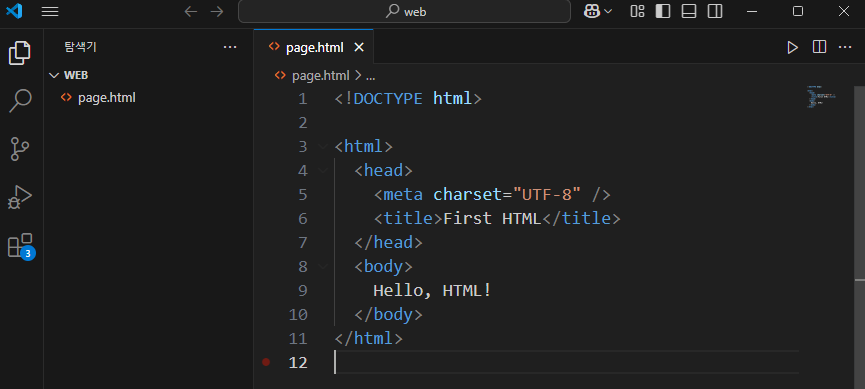Click the 'web' command center search box
Screen dimensions: 865x389
click(x=404, y=11)
